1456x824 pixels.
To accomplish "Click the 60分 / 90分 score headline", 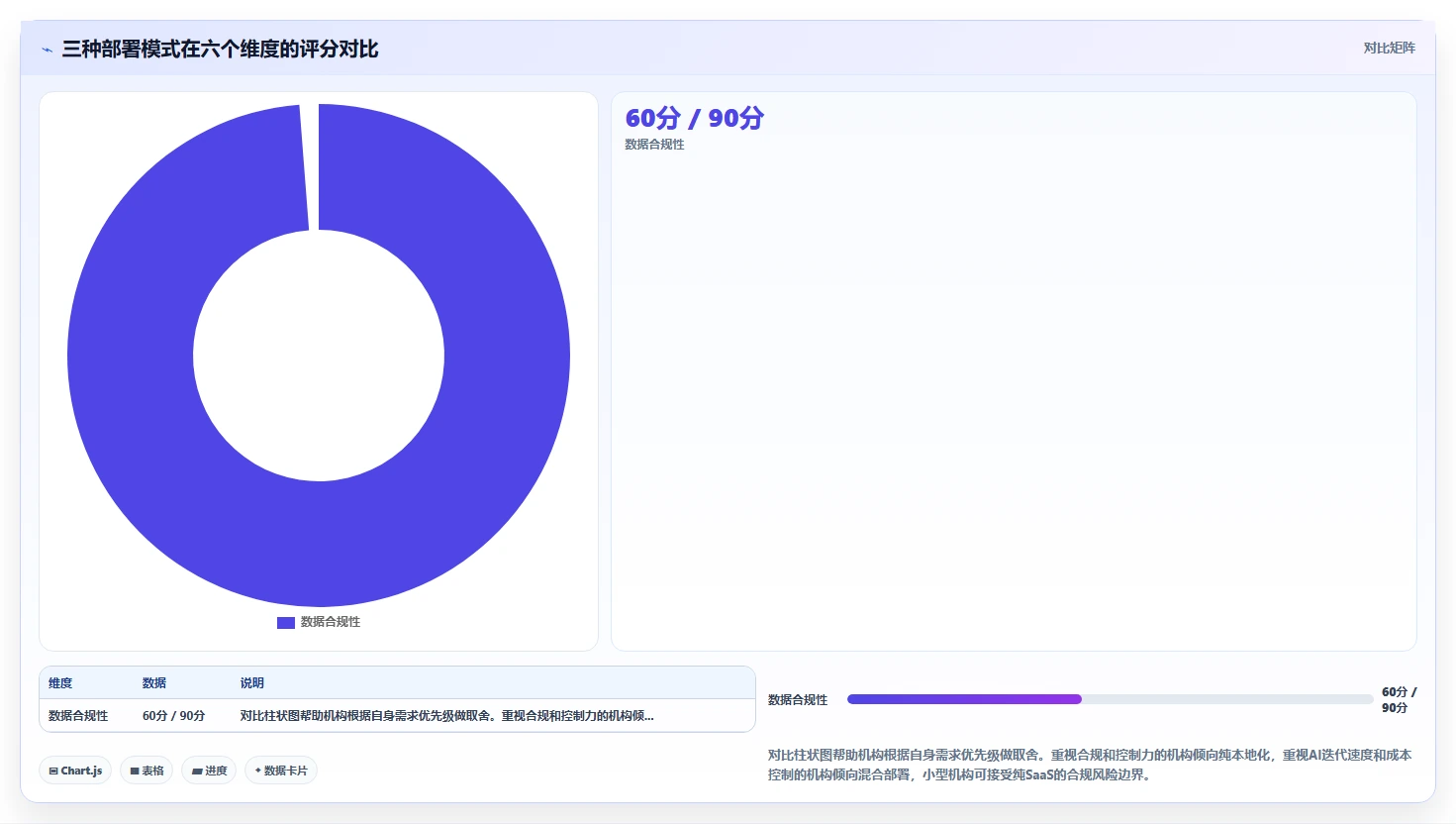I will 695,118.
